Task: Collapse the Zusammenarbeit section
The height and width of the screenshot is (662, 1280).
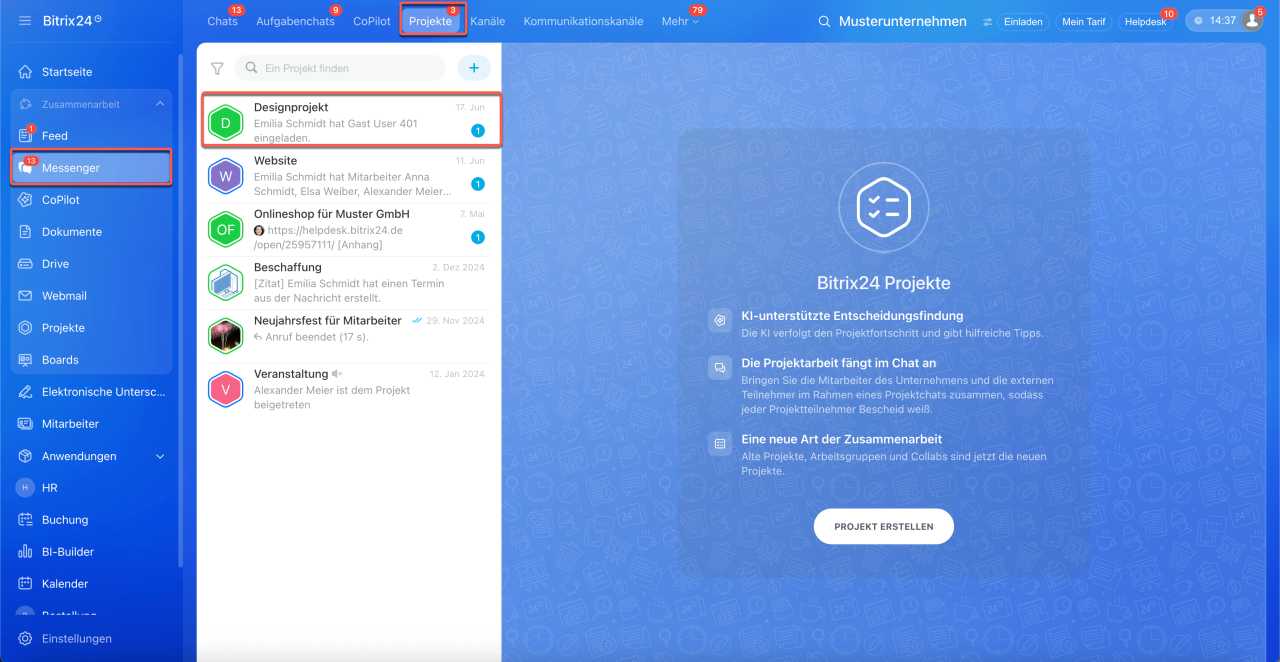Action: click(x=160, y=104)
